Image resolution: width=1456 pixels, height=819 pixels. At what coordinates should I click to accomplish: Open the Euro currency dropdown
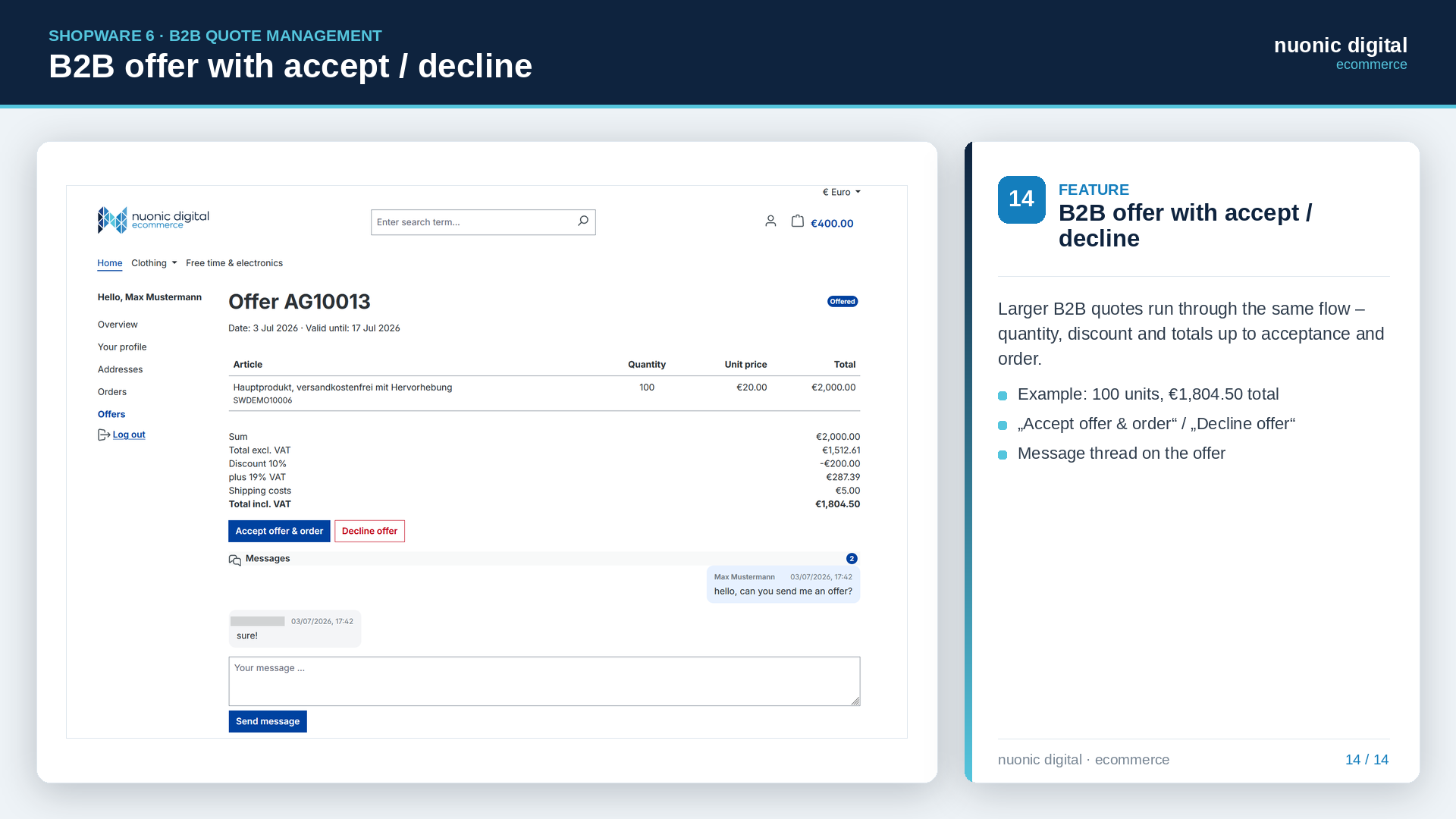tap(842, 193)
